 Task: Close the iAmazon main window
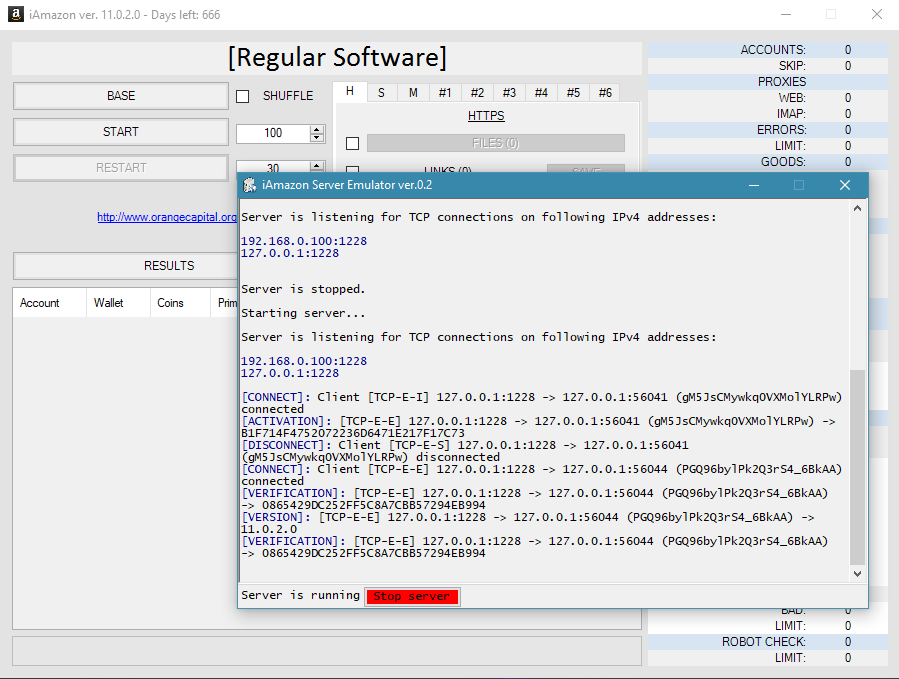pyautogui.click(x=877, y=14)
